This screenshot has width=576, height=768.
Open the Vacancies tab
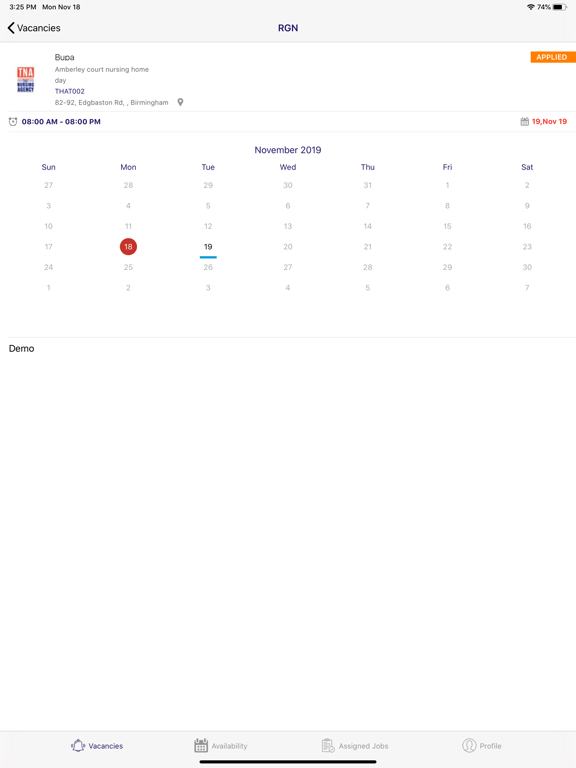click(x=97, y=746)
